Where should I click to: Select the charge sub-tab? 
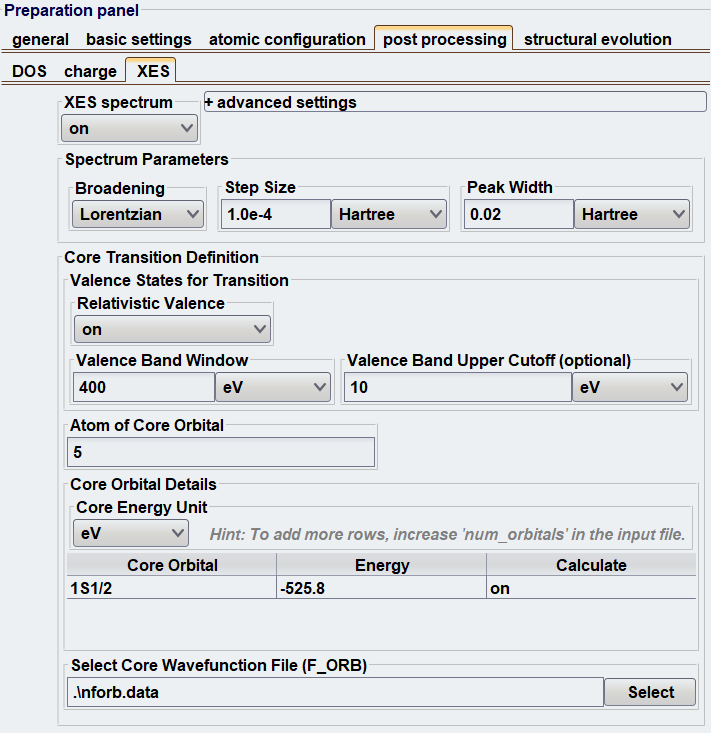tap(90, 71)
